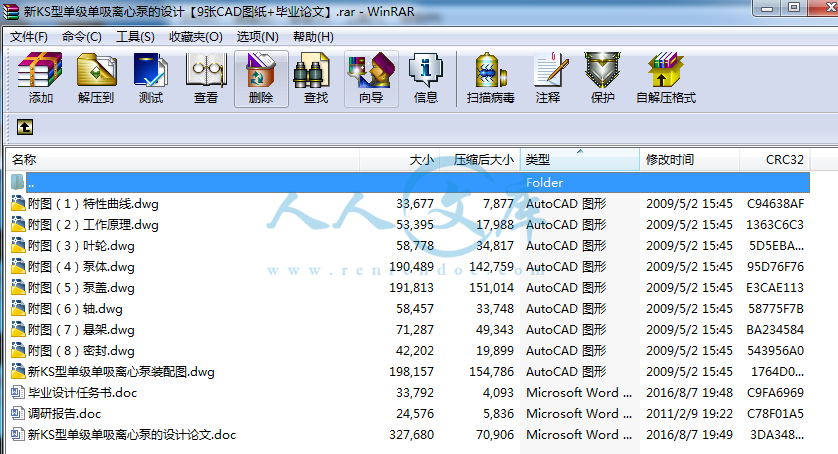Click the Word icon of 调研报告.doc
Viewport: 838px width, 454px height.
click(x=18, y=413)
